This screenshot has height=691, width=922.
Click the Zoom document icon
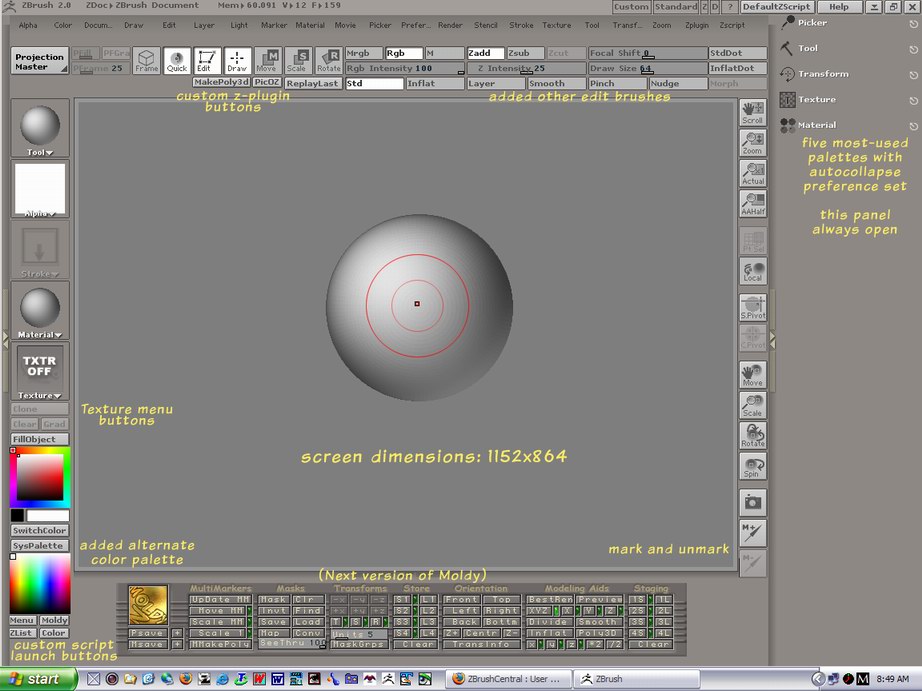click(753, 143)
